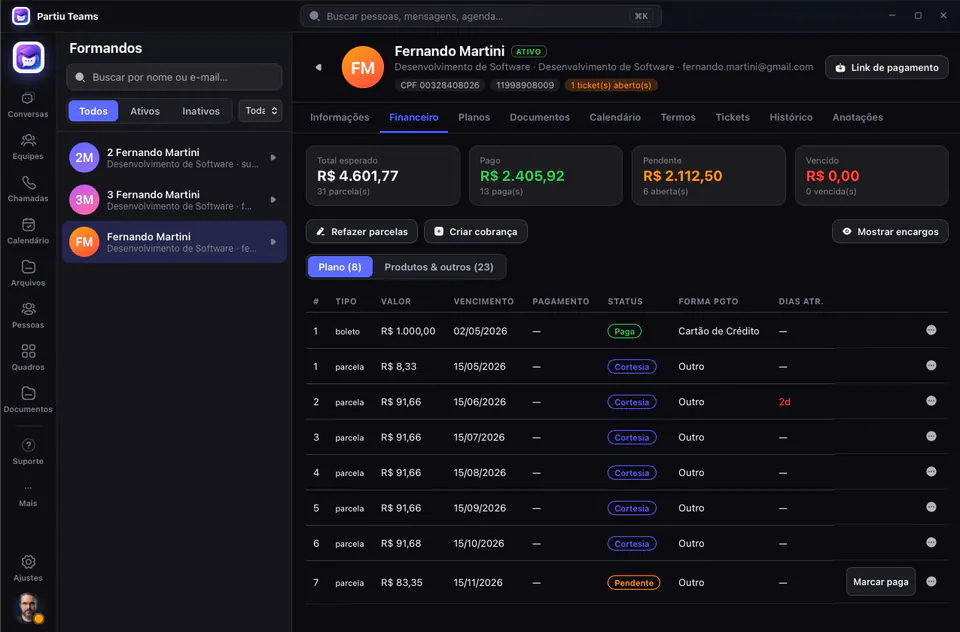
Task: Click the red 2d overdue value
Action: (x=784, y=402)
